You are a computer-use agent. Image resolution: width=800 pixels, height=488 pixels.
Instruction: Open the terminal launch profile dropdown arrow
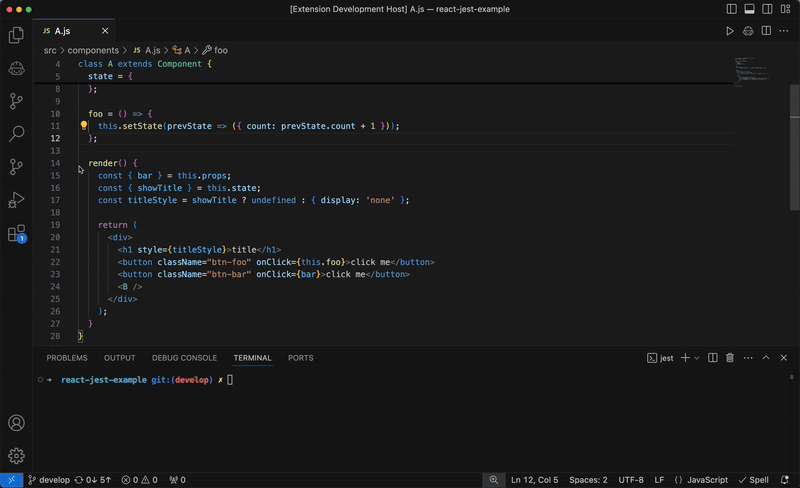tap(696, 358)
